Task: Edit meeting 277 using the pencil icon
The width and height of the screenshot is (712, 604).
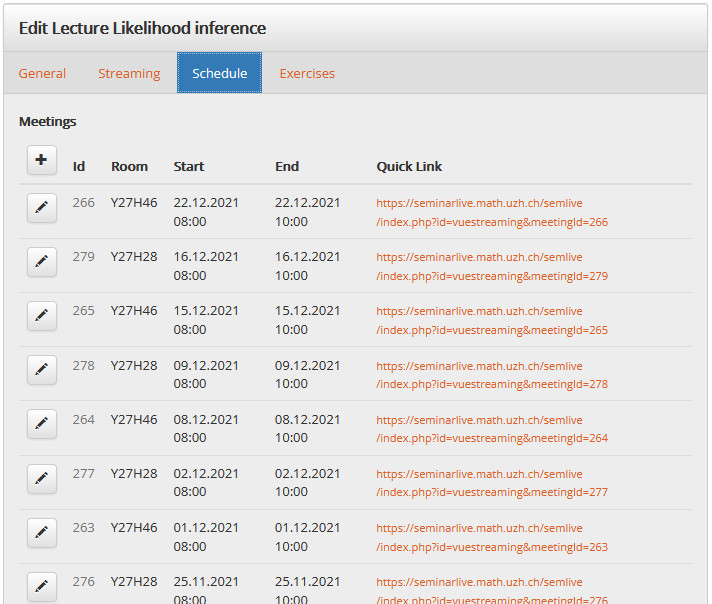Action: pyautogui.click(x=41, y=477)
